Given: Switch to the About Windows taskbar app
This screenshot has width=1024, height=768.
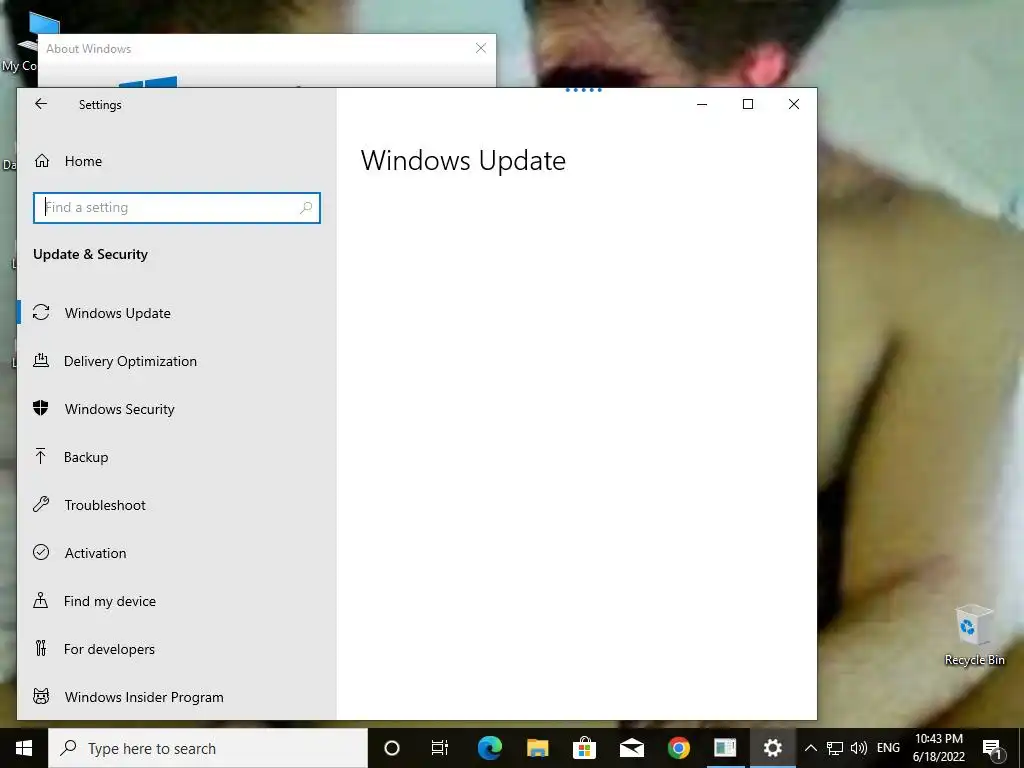Looking at the screenshot, I should pos(725,748).
